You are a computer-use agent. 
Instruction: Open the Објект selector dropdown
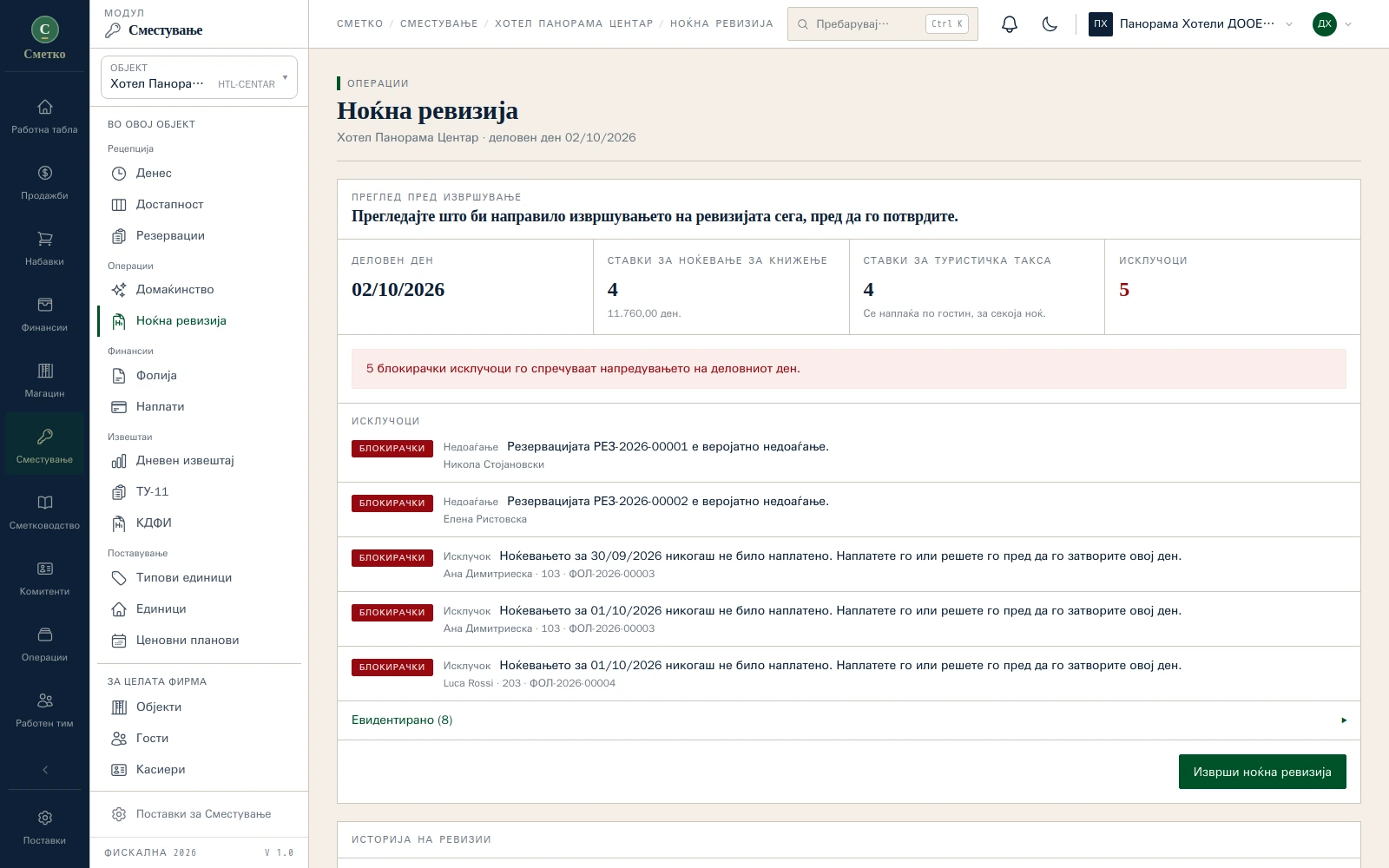199,77
